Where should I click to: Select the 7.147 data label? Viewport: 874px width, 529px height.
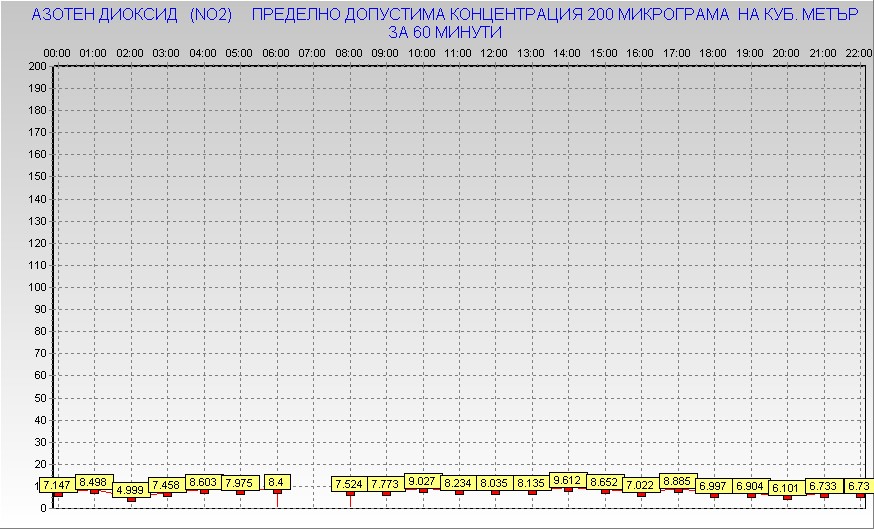tap(57, 486)
